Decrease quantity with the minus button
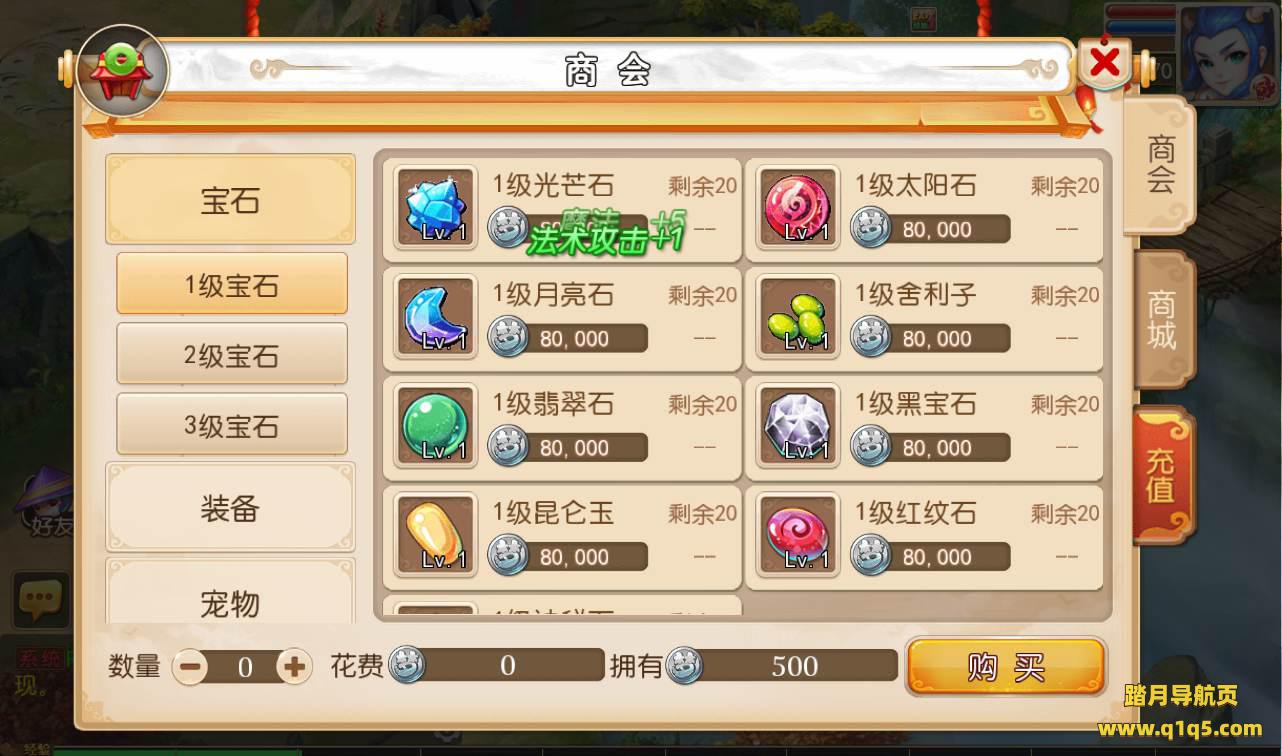1282x756 pixels. (189, 667)
